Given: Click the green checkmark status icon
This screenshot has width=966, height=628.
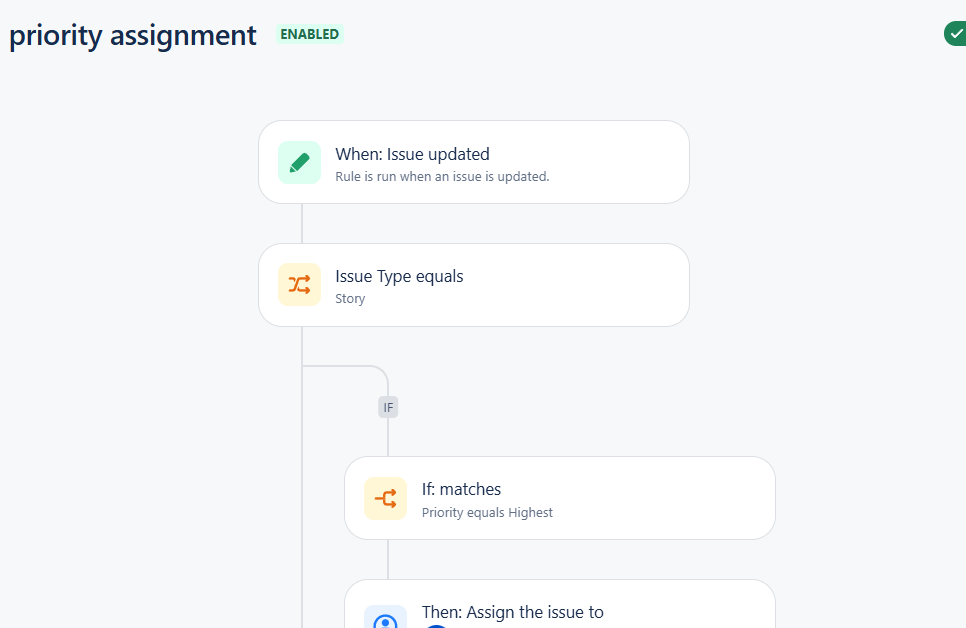Looking at the screenshot, I should (956, 34).
